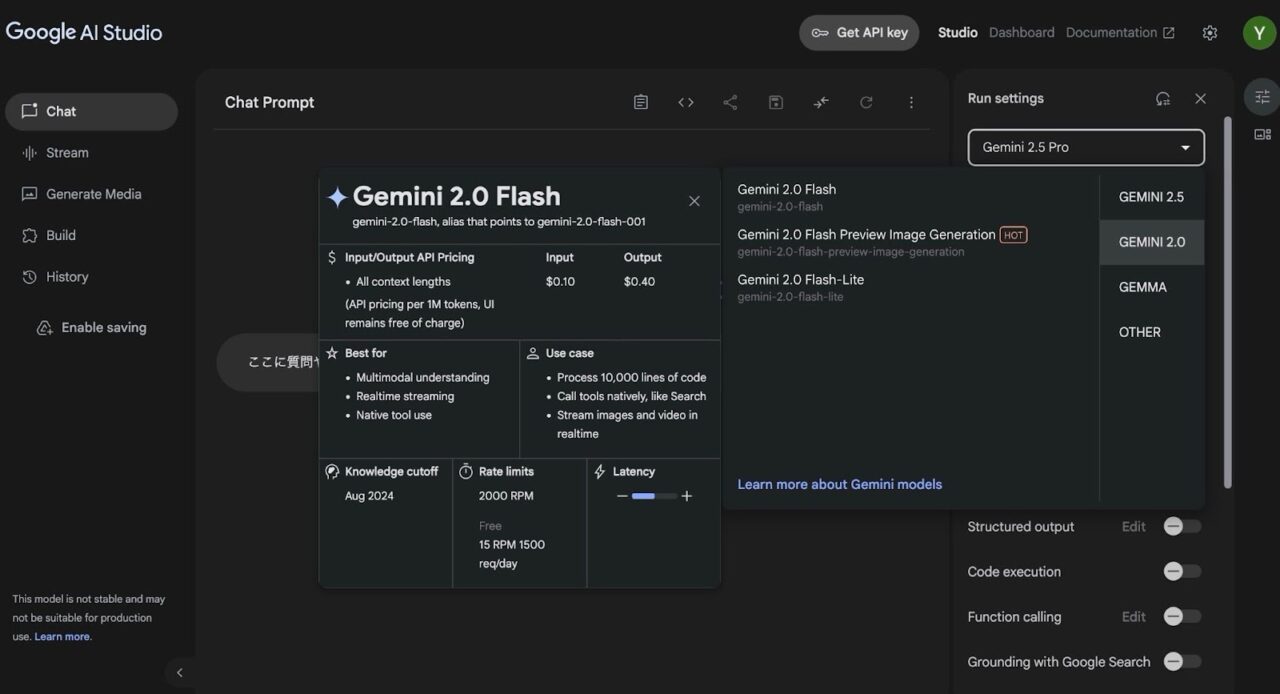This screenshot has height=694, width=1280.
Task: Click the $0.40 output price
Action: point(639,282)
